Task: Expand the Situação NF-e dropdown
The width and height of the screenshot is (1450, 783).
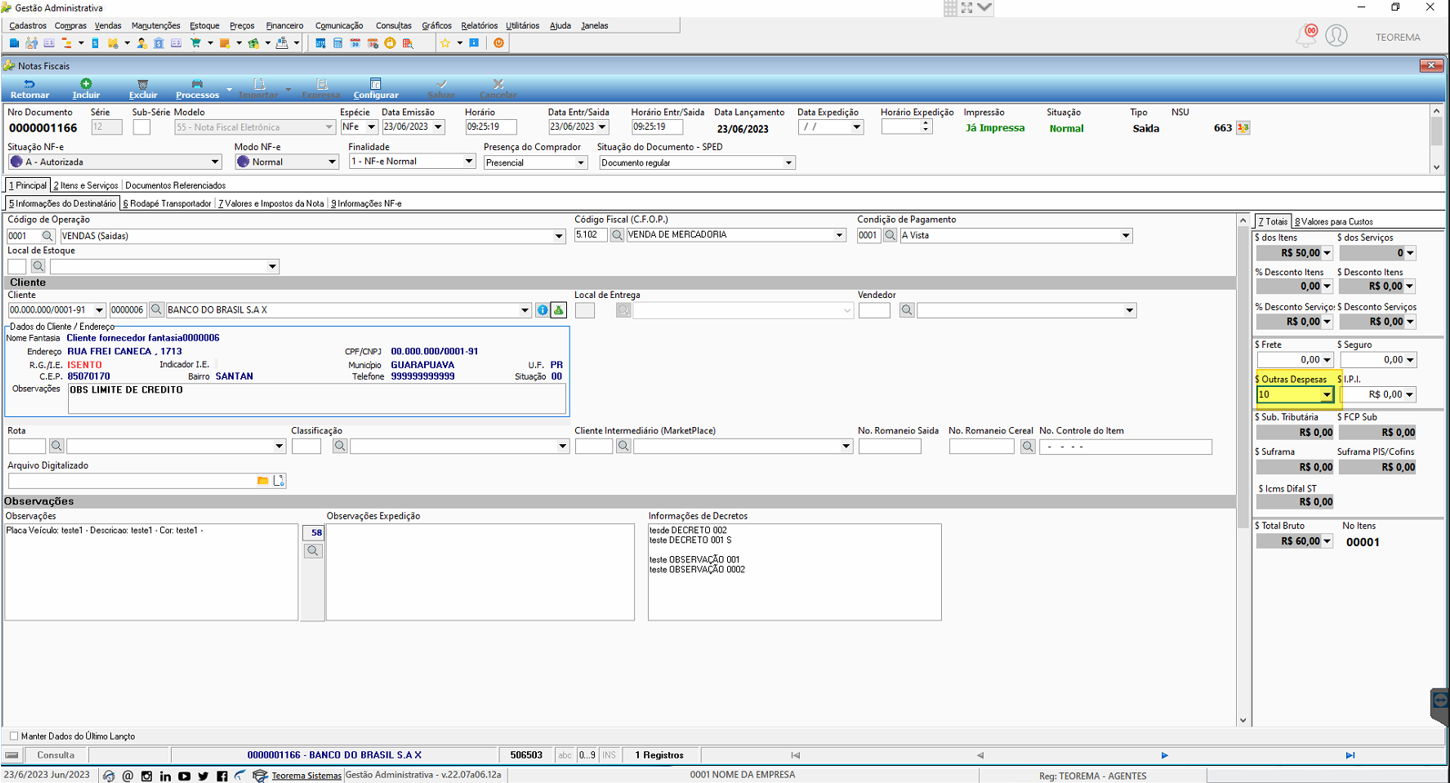Action: point(215,162)
